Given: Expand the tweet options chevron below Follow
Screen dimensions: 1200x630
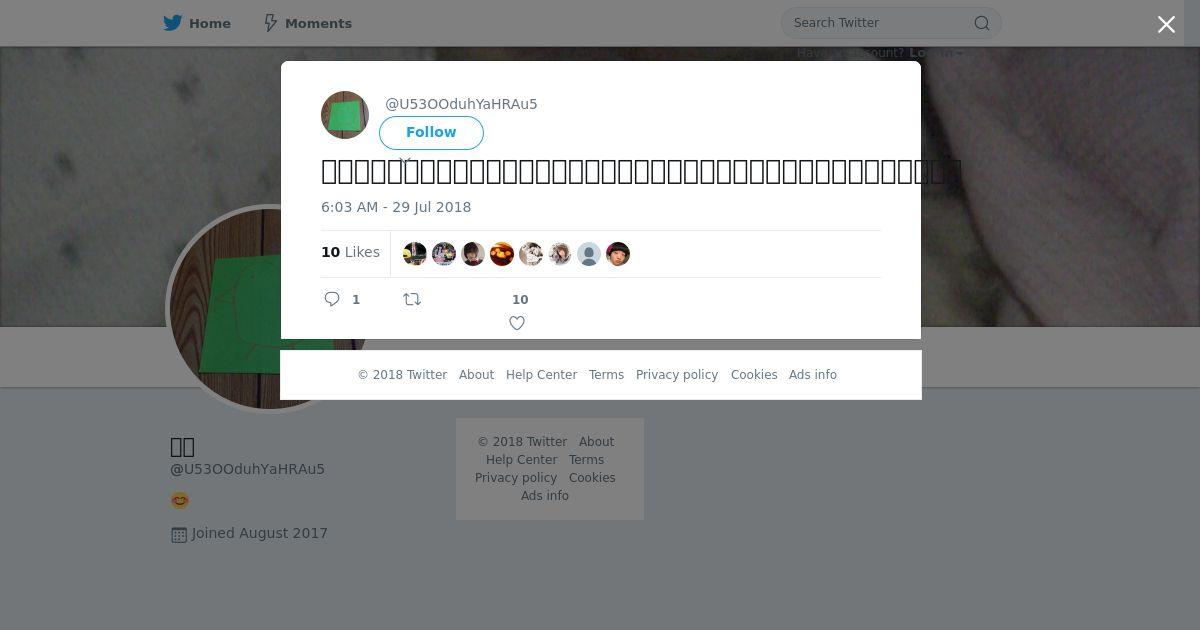Looking at the screenshot, I should pyautogui.click(x=405, y=160).
